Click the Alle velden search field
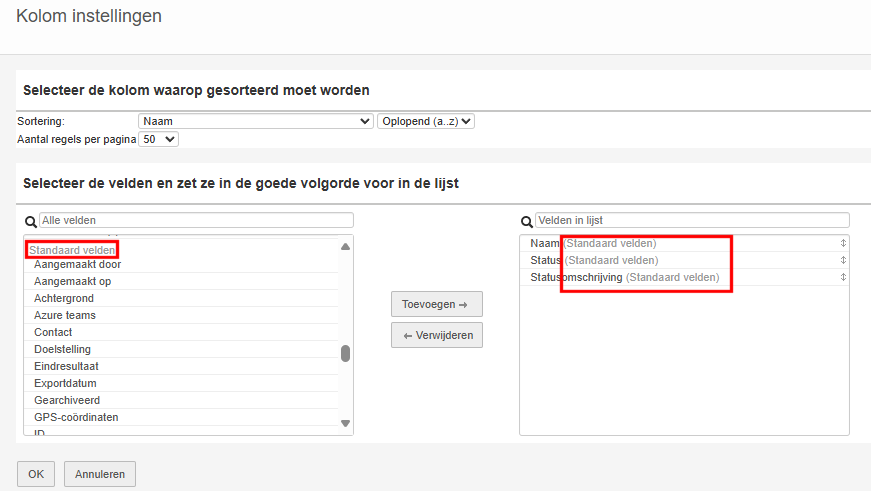This screenshot has width=871, height=491. [x=196, y=220]
